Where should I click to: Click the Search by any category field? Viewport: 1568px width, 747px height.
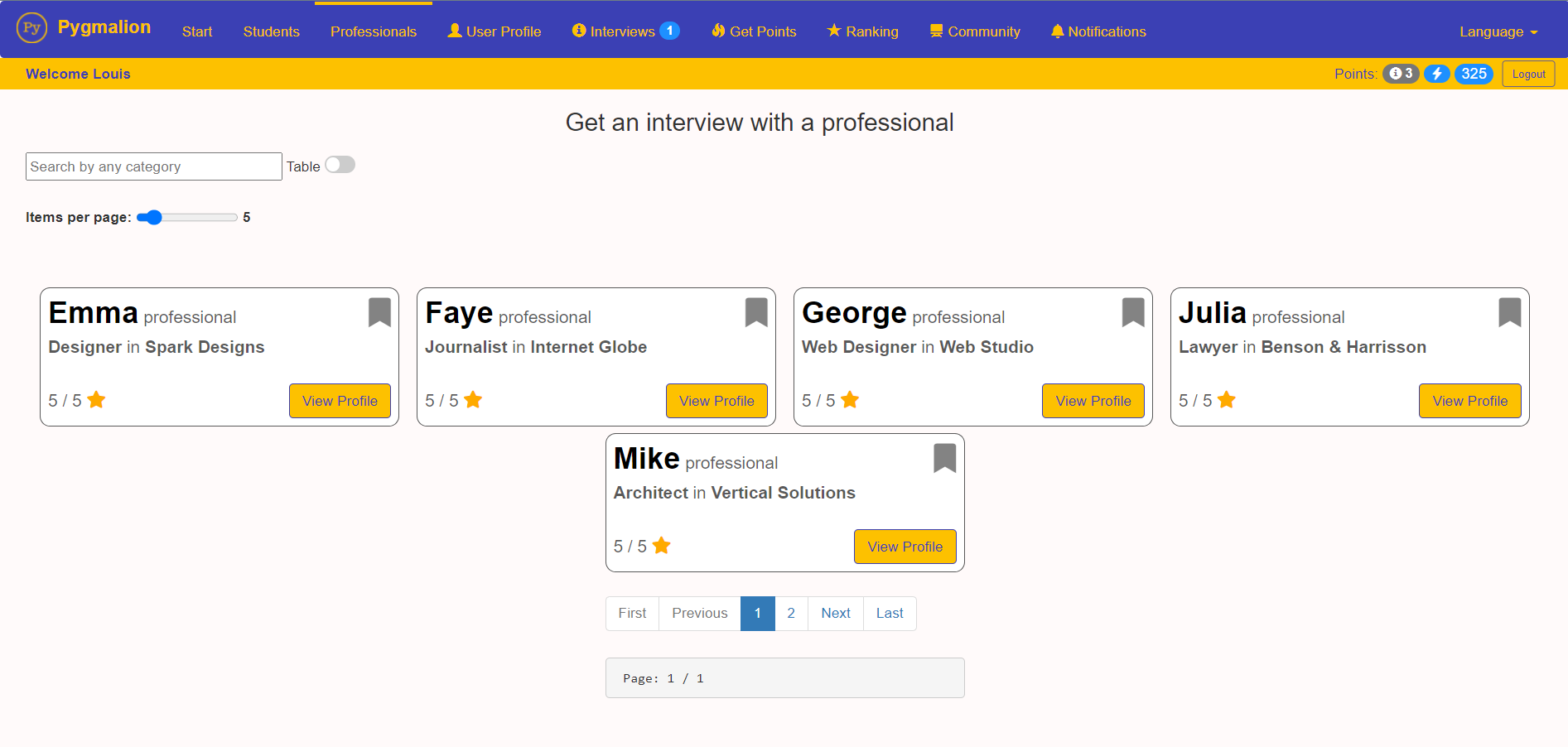[154, 166]
